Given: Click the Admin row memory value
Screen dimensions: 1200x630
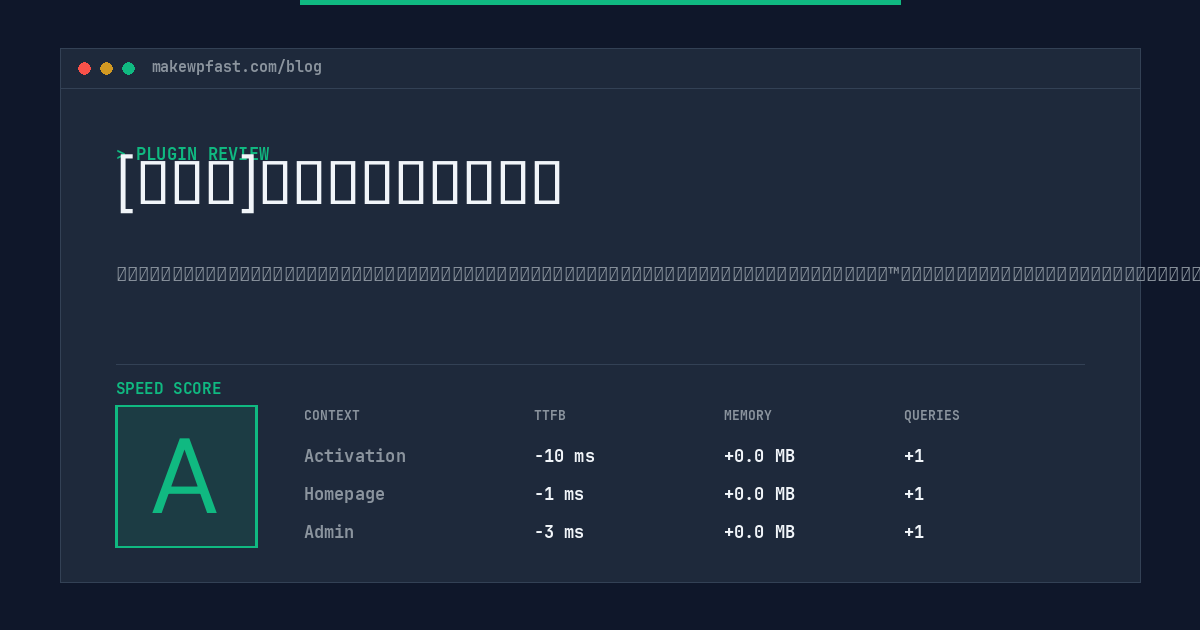Looking at the screenshot, I should (759, 532).
